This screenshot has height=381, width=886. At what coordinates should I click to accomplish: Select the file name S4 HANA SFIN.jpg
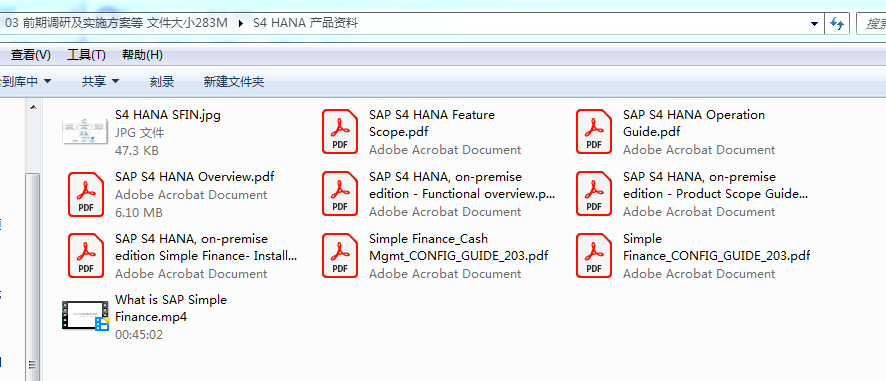click(168, 115)
